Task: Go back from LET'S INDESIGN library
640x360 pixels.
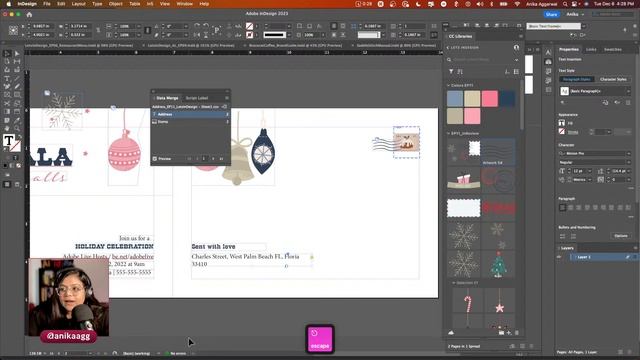Action: coord(448,48)
